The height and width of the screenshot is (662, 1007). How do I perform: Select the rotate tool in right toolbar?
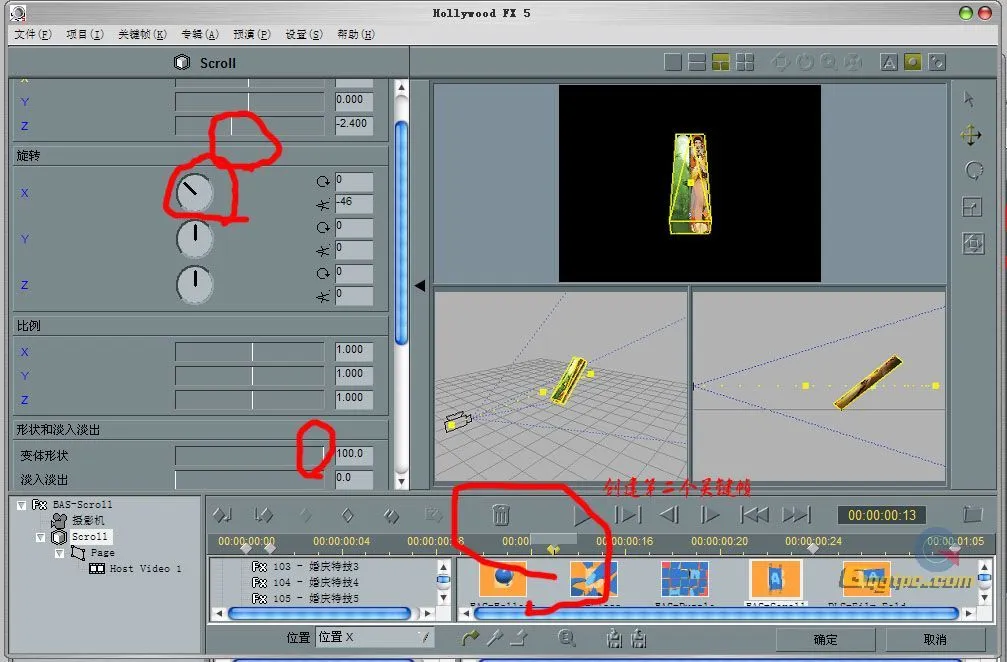click(973, 171)
